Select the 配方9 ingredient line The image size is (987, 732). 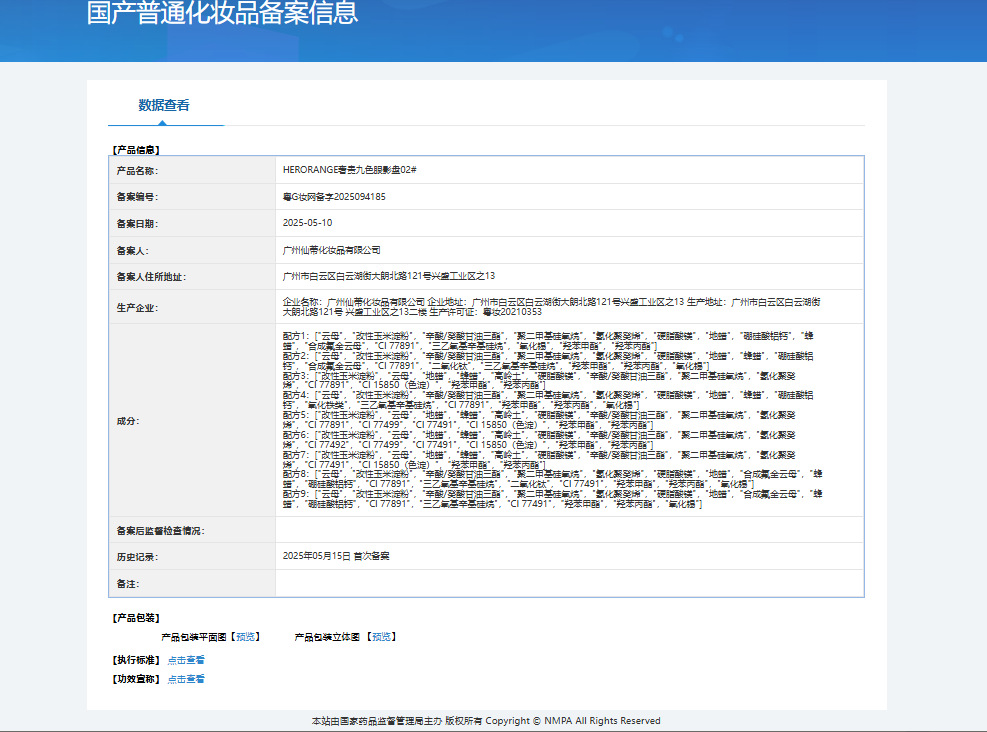point(552,498)
